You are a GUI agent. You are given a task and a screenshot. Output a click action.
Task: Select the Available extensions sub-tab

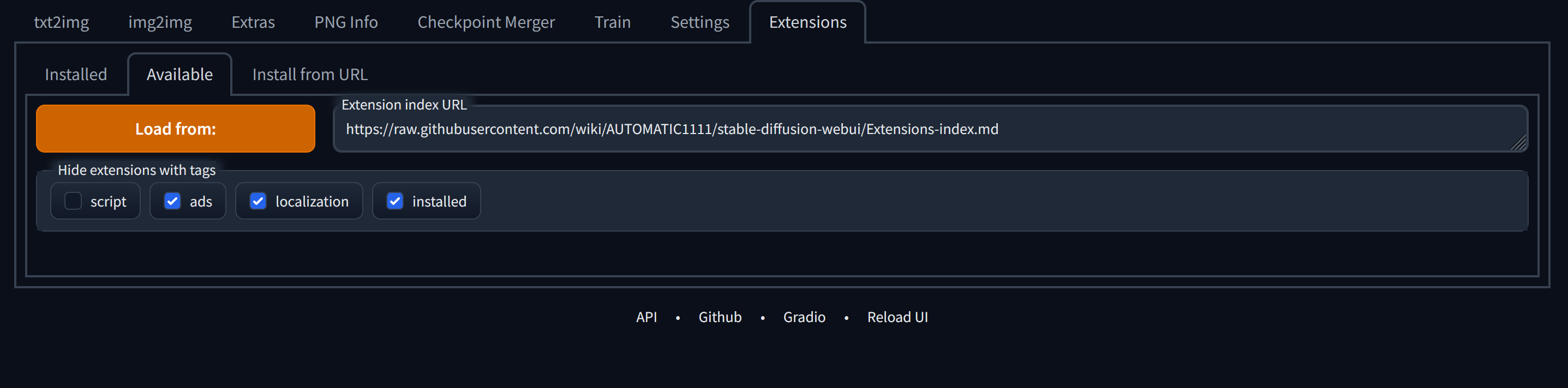(179, 75)
